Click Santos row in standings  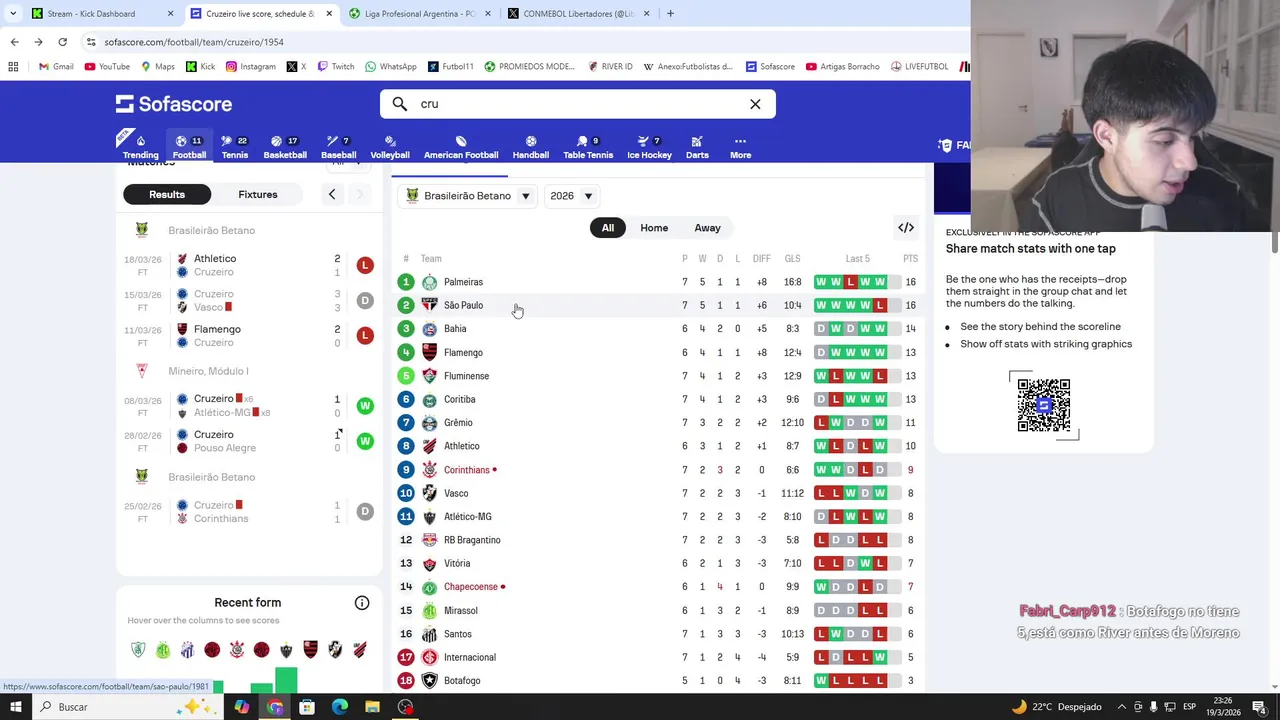pyautogui.click(x=658, y=634)
